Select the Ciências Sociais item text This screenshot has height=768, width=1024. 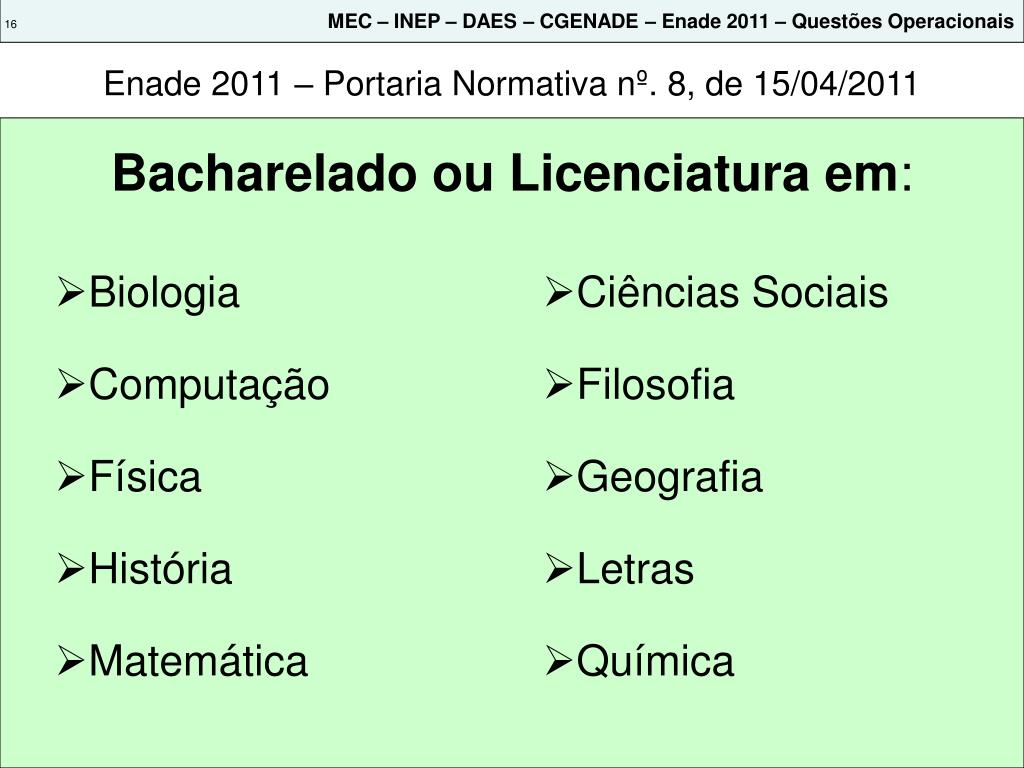[x=732, y=292]
